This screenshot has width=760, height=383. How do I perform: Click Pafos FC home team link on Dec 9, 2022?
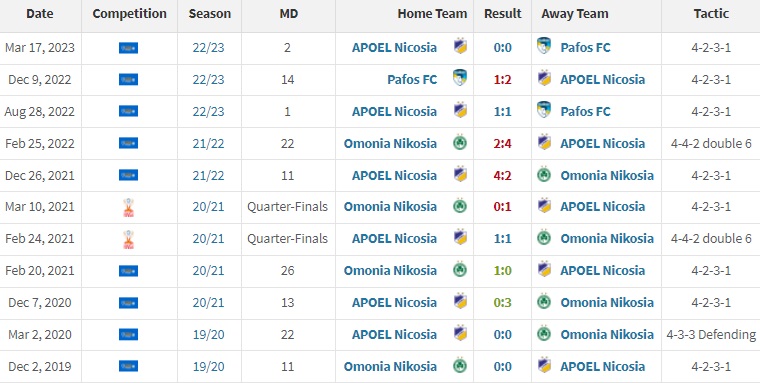tap(412, 80)
